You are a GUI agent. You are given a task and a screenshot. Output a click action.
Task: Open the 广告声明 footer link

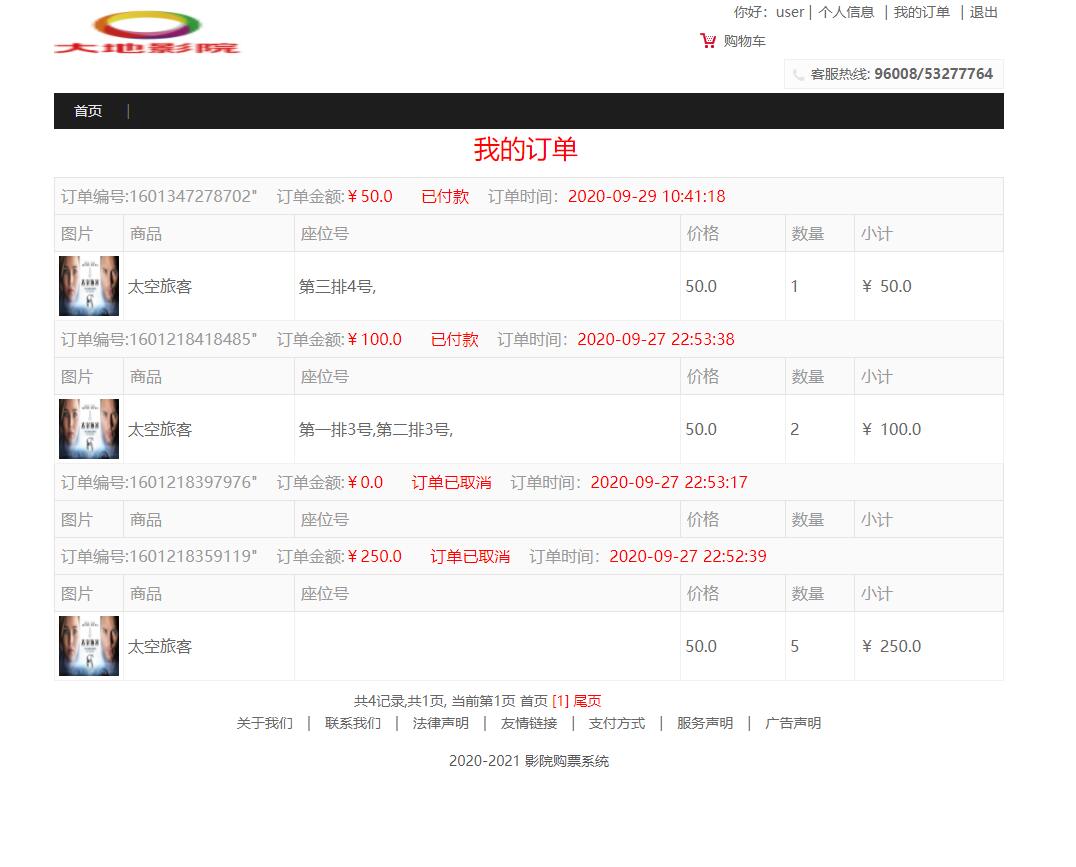click(794, 722)
